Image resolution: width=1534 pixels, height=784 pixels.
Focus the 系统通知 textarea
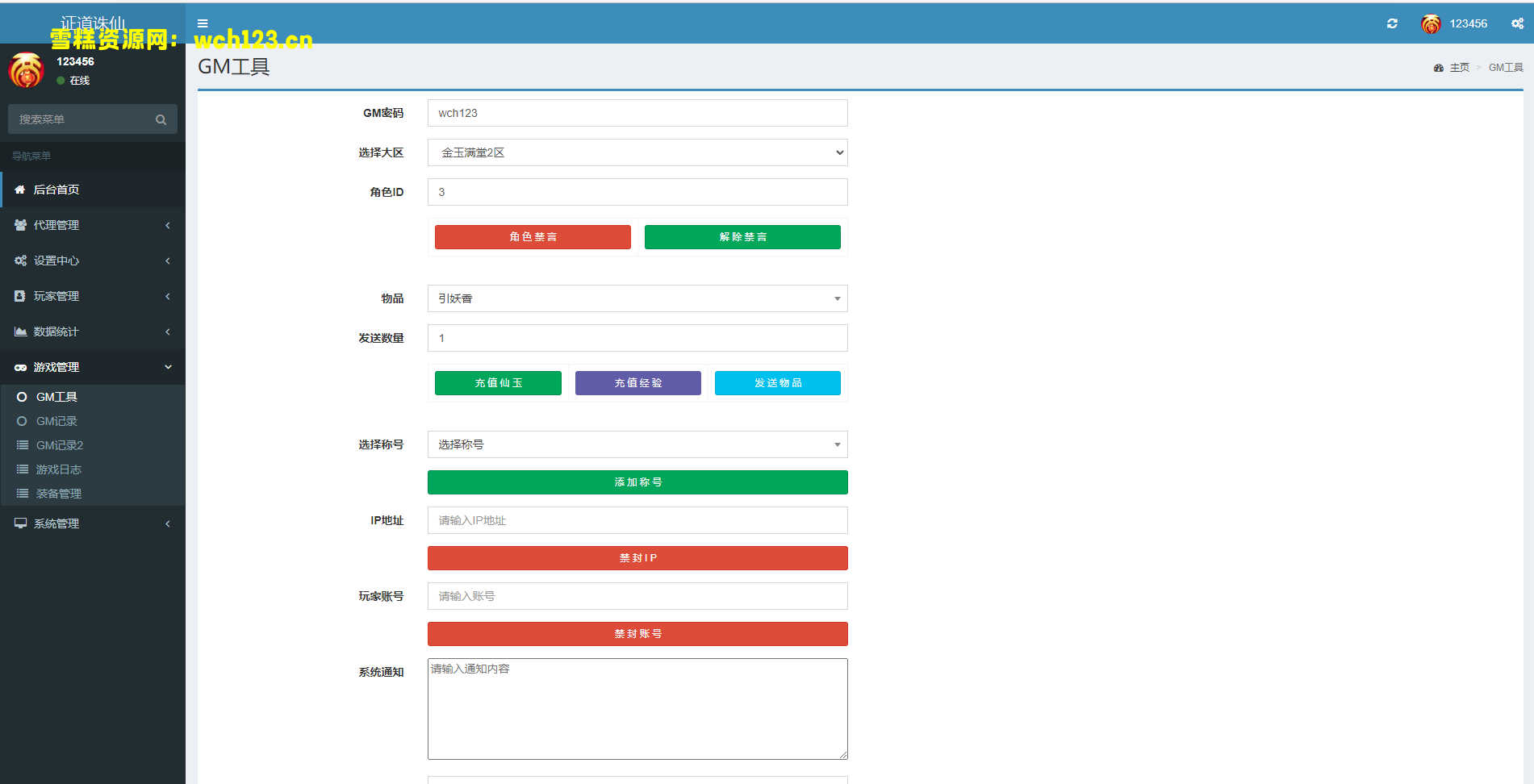point(637,709)
